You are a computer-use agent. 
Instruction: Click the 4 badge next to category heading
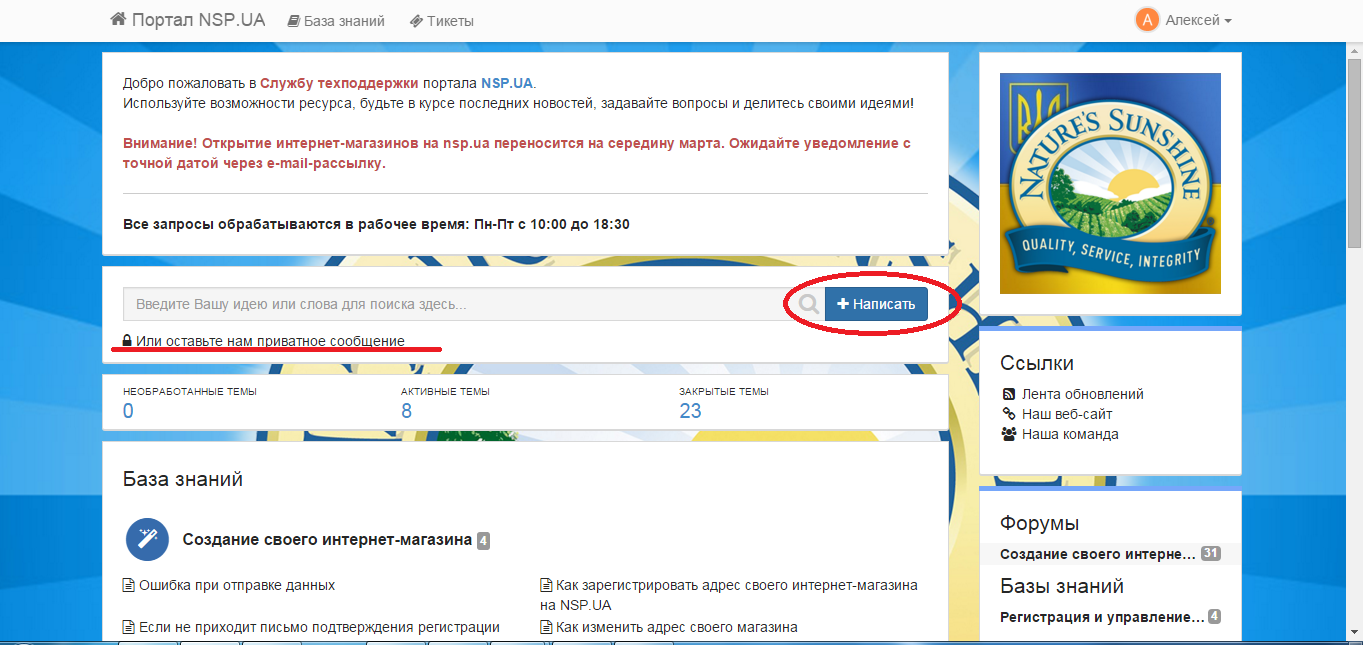[483, 541]
